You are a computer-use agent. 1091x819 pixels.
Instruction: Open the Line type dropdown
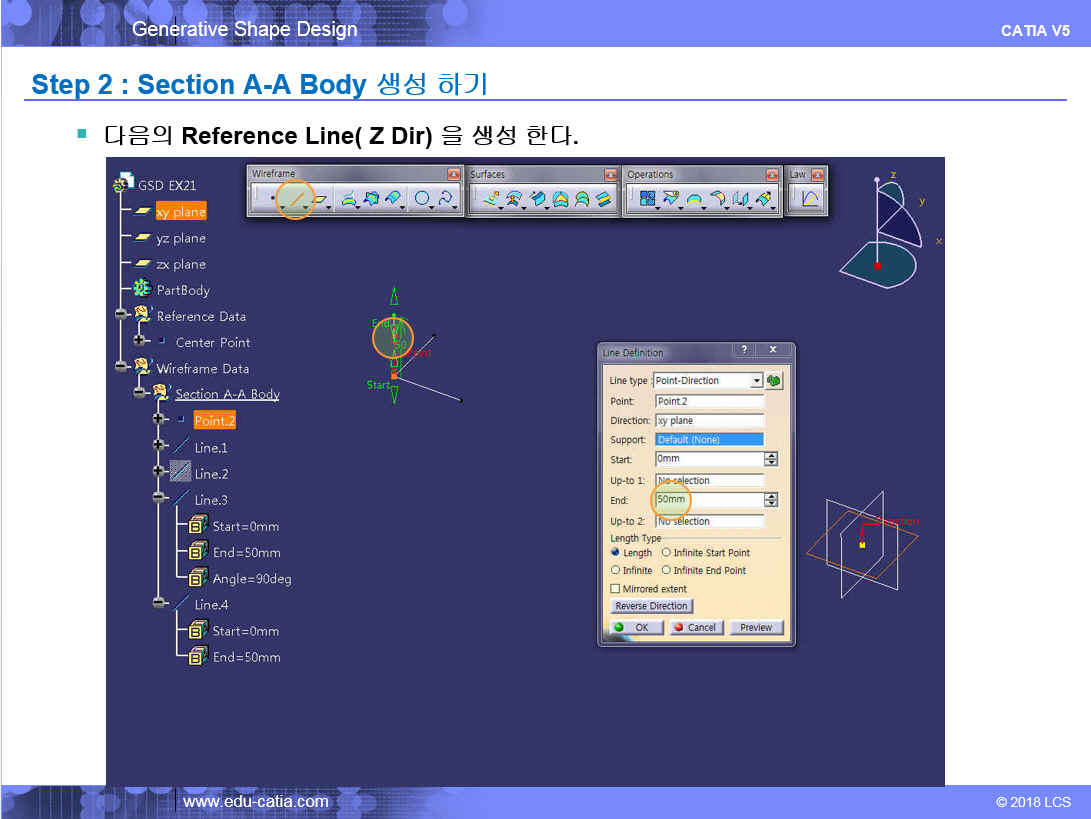(x=757, y=381)
